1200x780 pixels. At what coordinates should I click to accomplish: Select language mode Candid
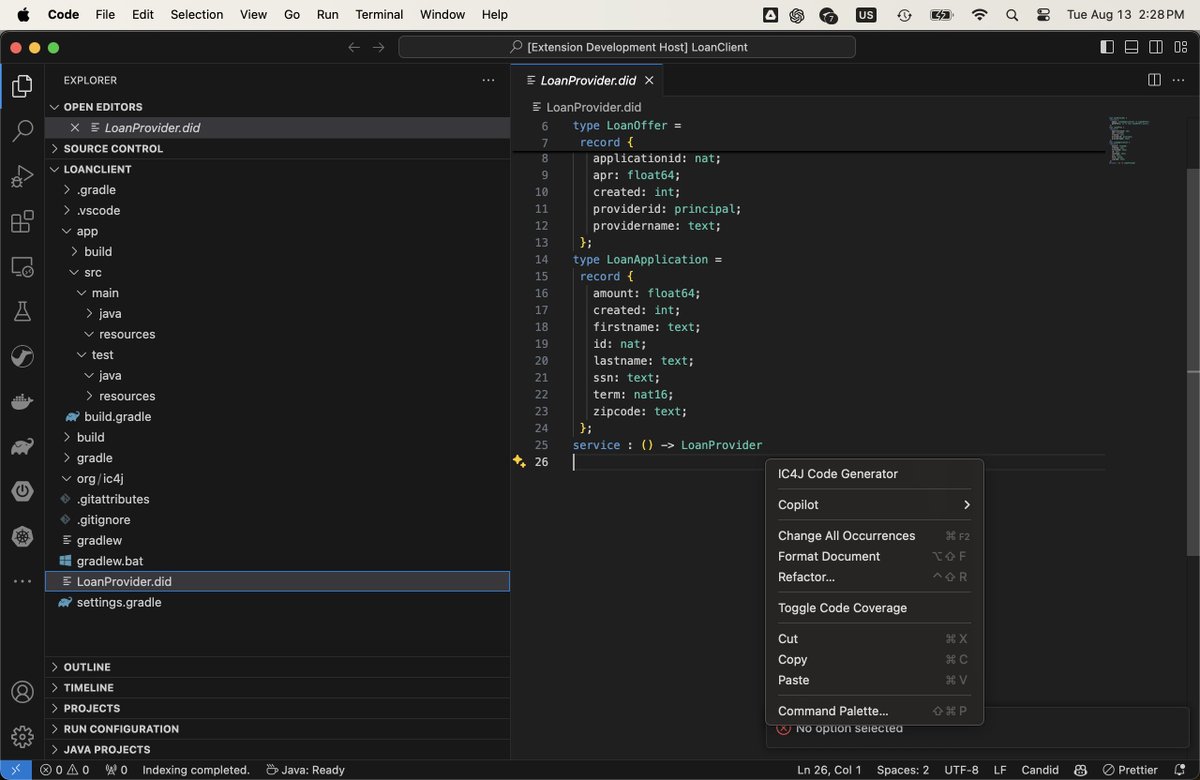[x=1040, y=770]
